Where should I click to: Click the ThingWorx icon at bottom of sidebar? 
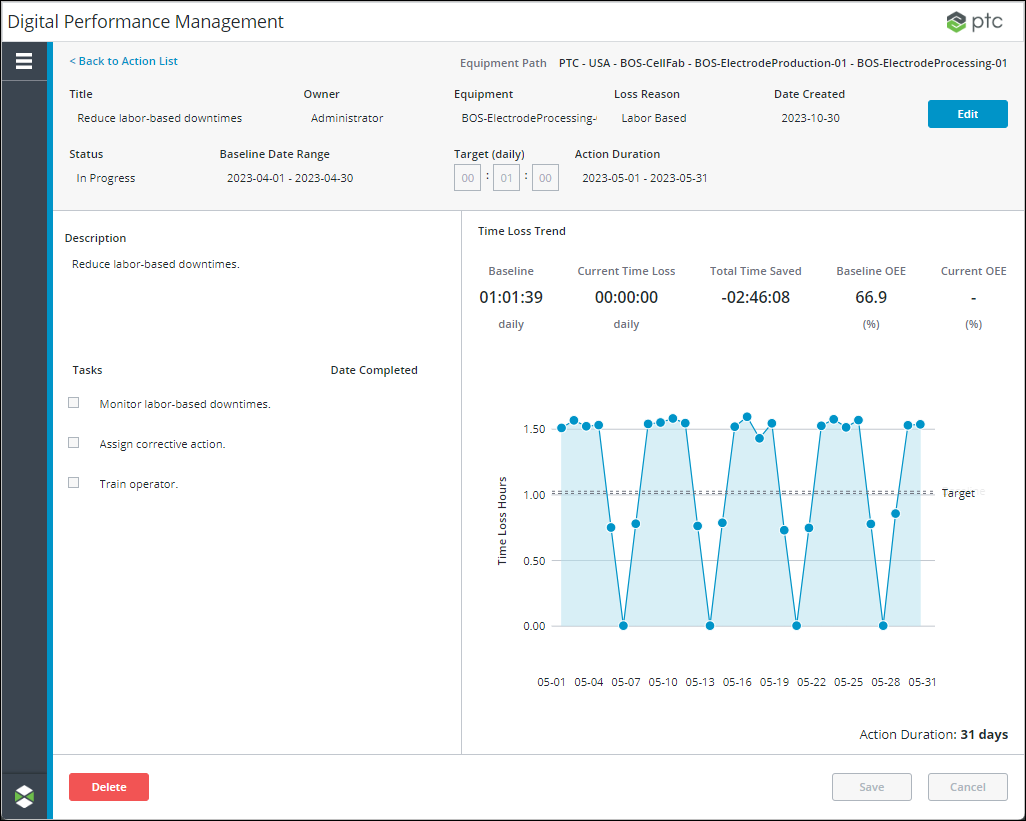pyautogui.click(x=24, y=795)
